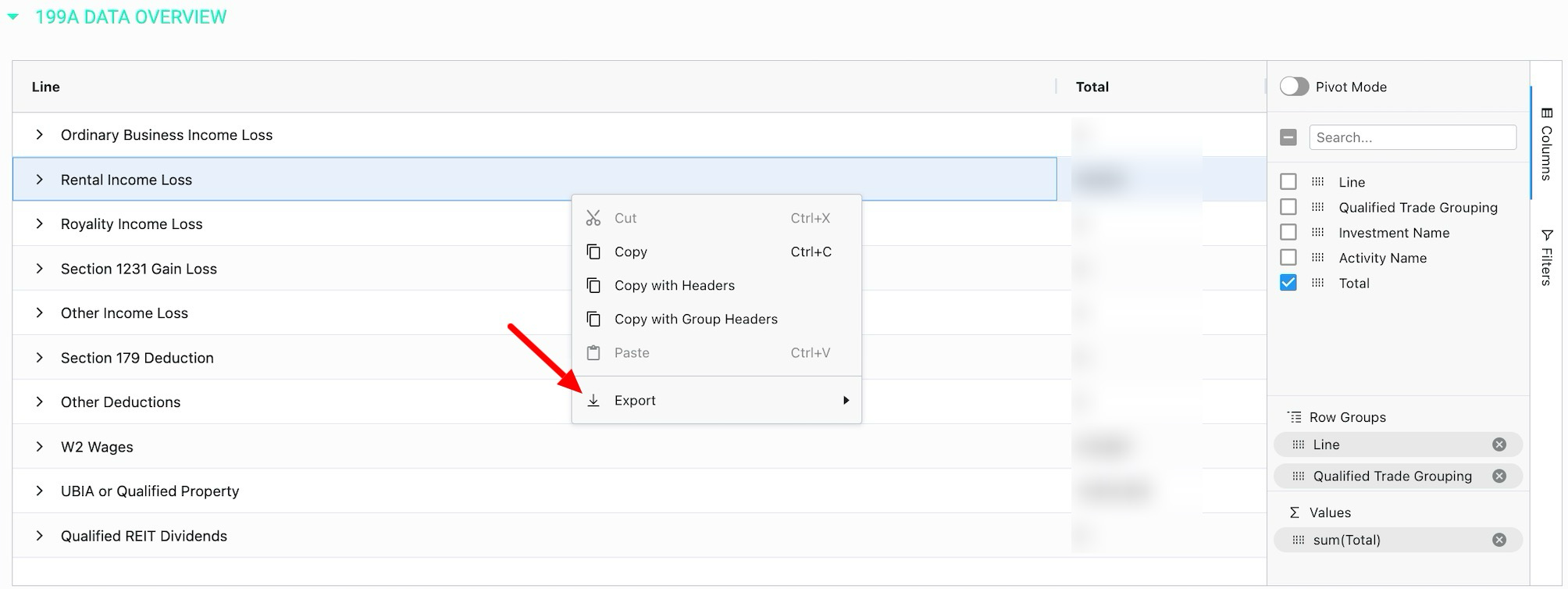Click the select-all columns indeterminate checkbox
1568x589 pixels.
(1288, 137)
